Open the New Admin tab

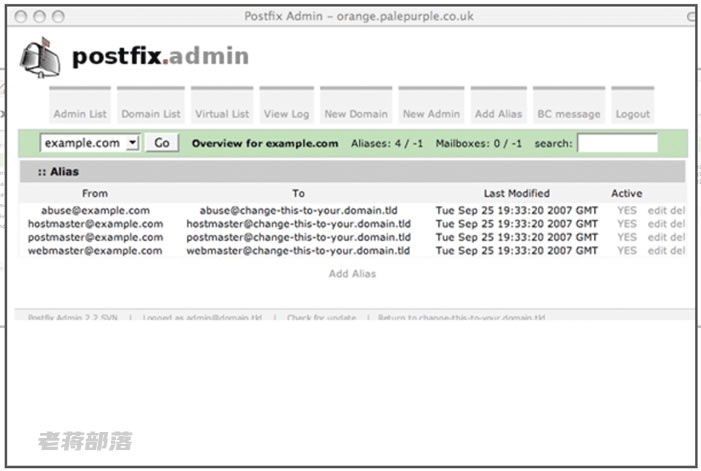[x=431, y=105]
